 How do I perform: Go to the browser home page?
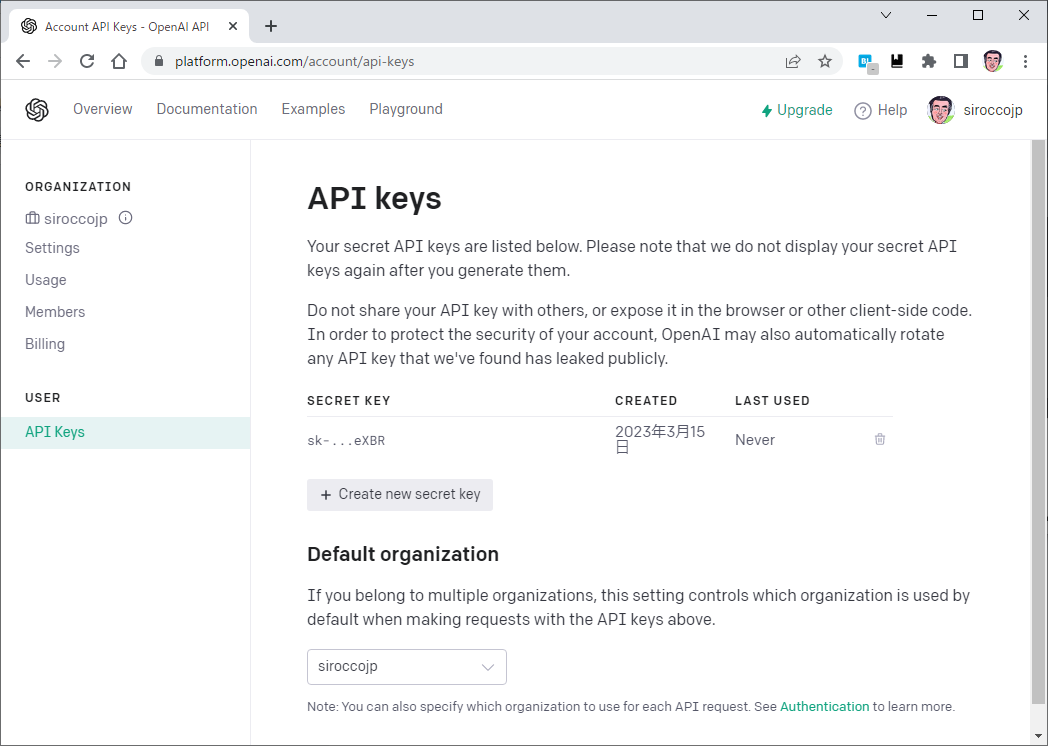[119, 61]
